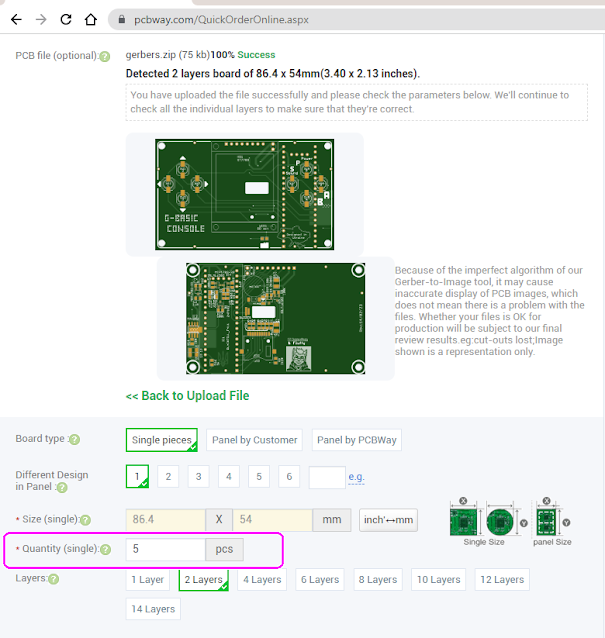Click the padlock site security icon
The height and width of the screenshot is (638, 605).
[x=121, y=20]
